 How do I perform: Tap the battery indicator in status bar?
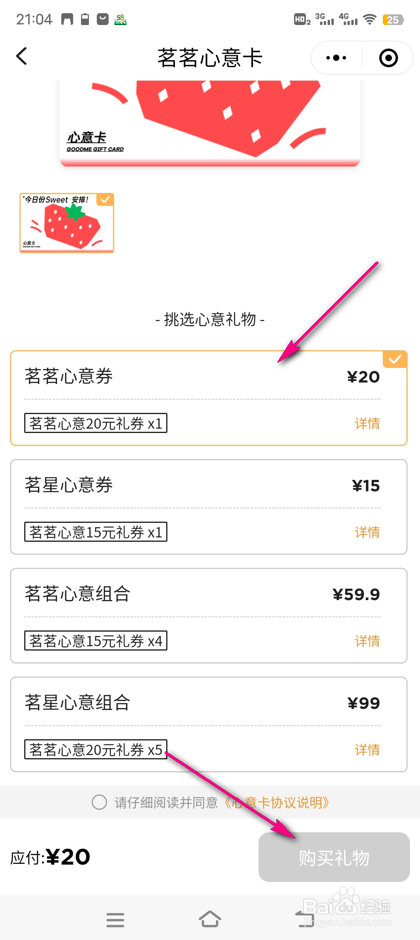392,20
